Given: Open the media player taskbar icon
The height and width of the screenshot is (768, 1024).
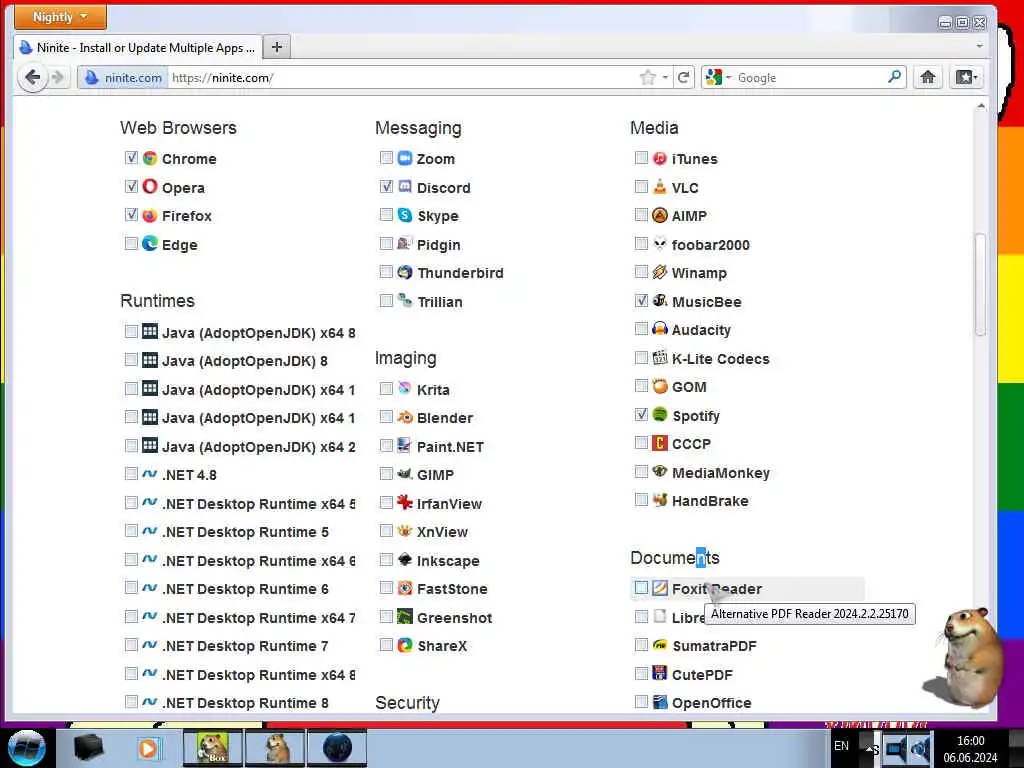Looking at the screenshot, I should [148, 748].
